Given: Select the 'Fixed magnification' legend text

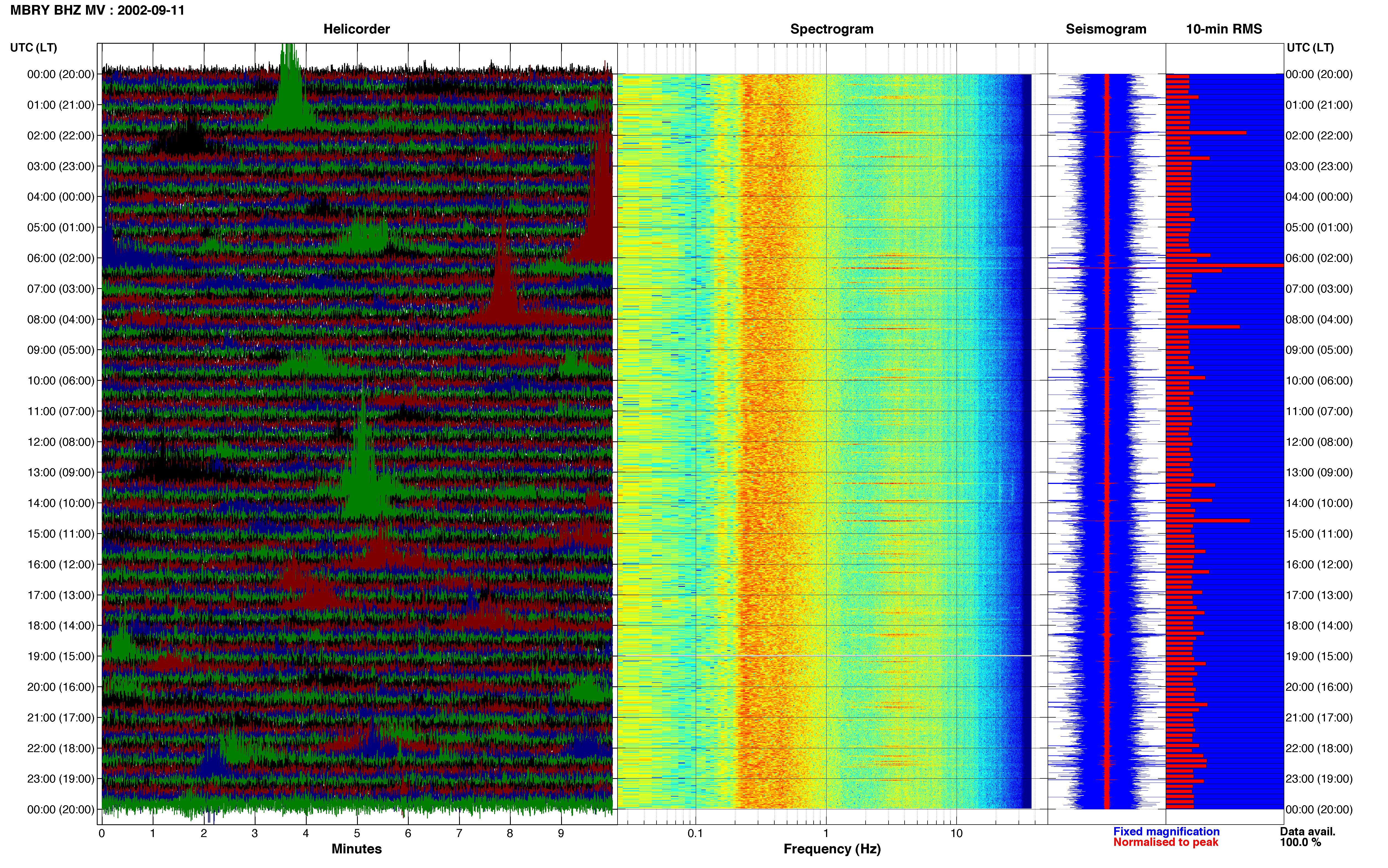Looking at the screenshot, I should point(1166,831).
